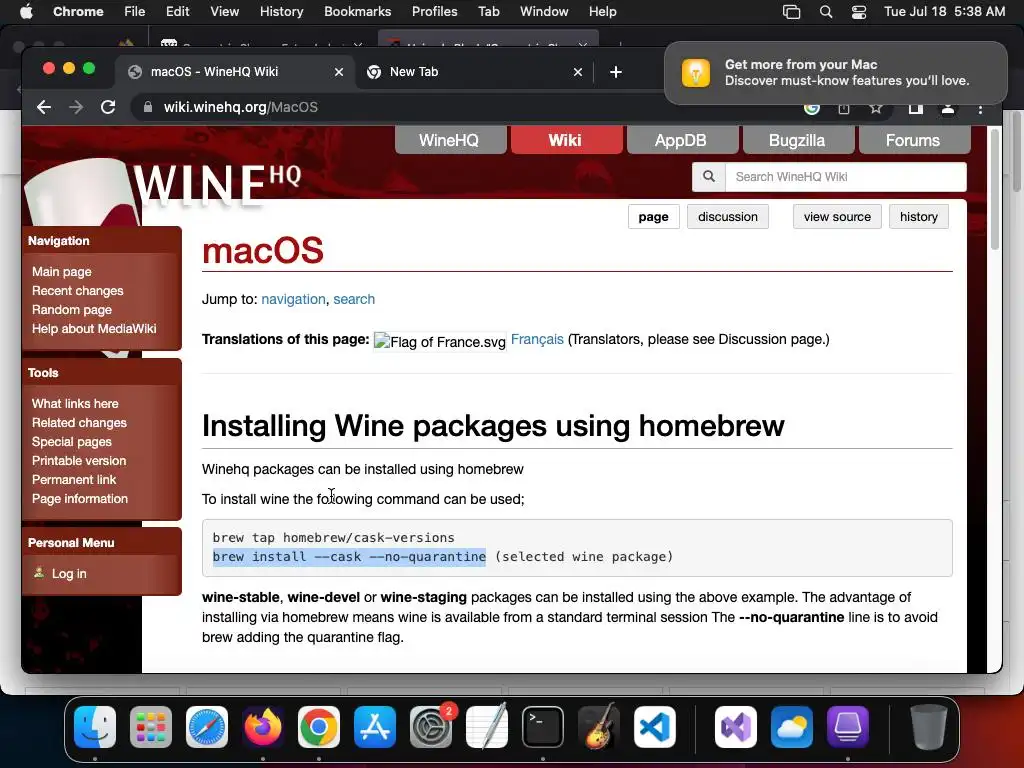Viewport: 1024px width, 768px height.
Task: Open the Profiles menu
Action: 434,12
